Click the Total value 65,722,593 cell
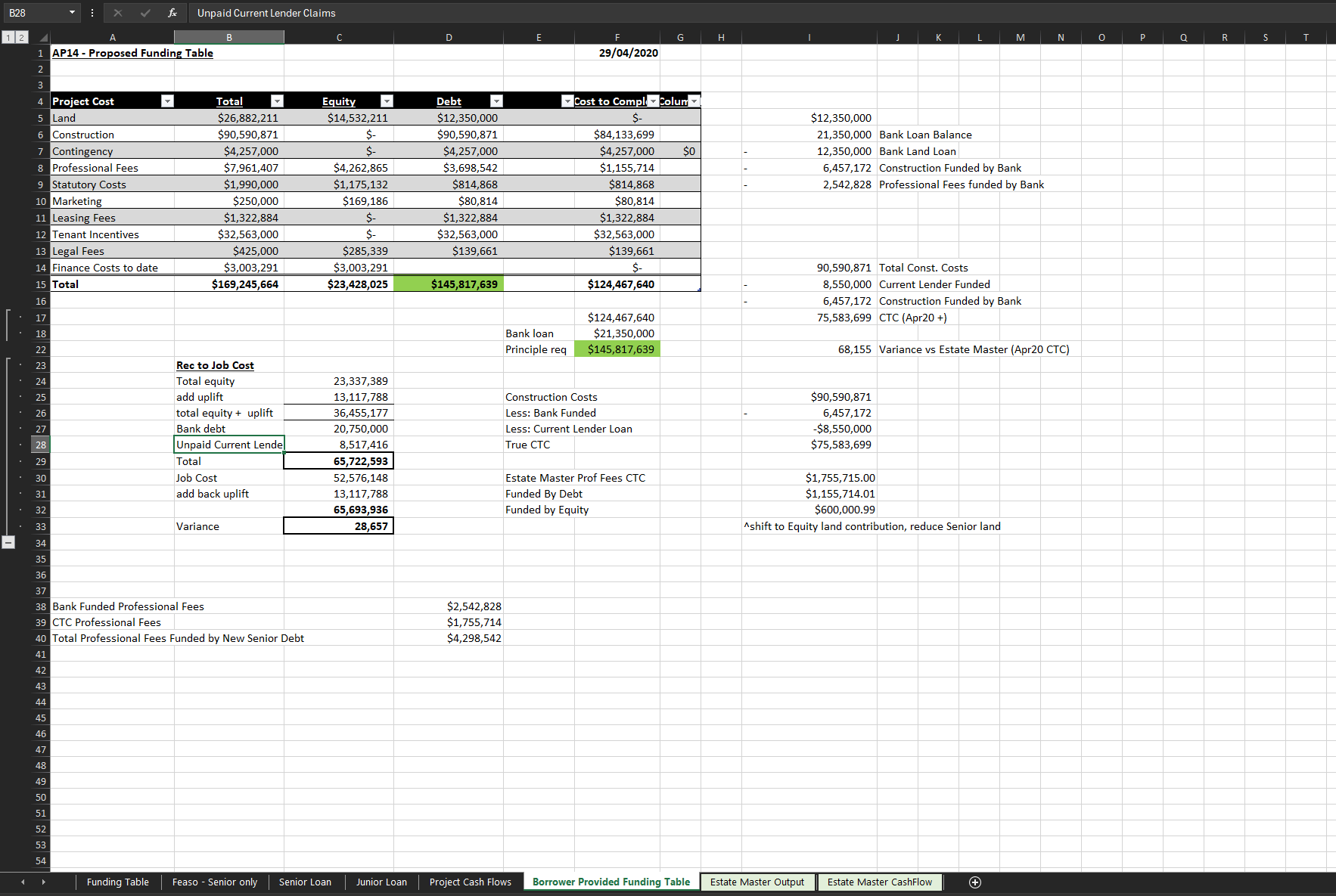Viewport: 1336px width, 896px height. click(339, 461)
